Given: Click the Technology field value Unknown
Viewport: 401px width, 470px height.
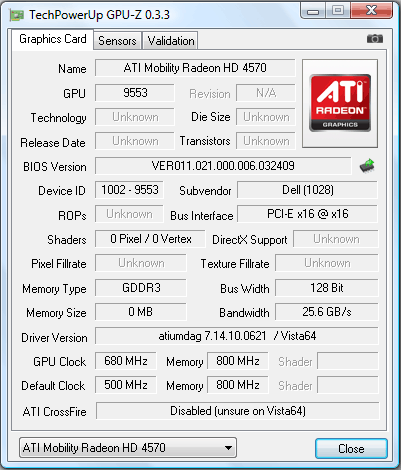Looking at the screenshot, I should point(135,117).
